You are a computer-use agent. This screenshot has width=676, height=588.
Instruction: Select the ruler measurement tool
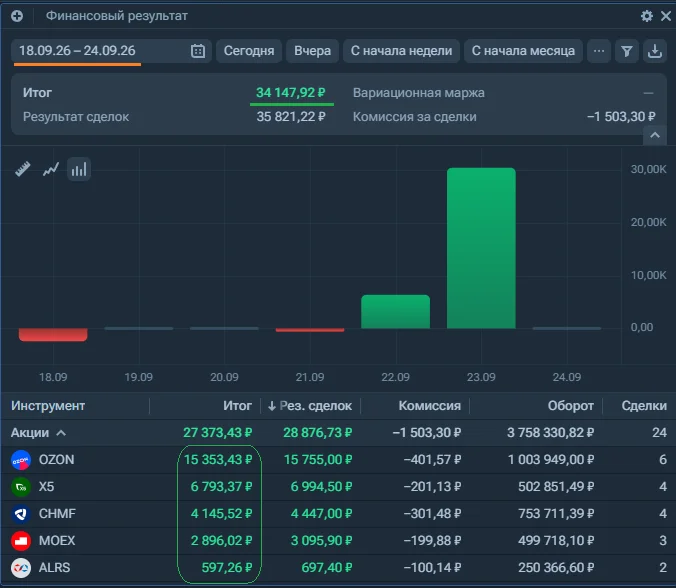coord(22,169)
